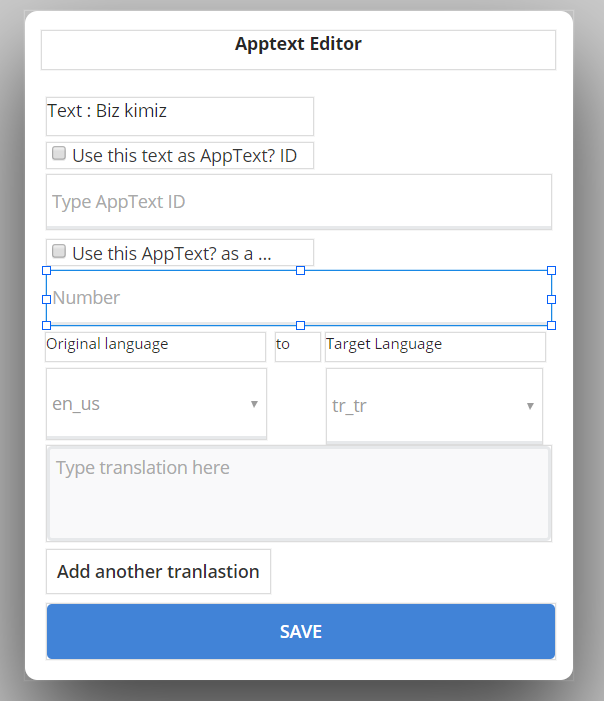The image size is (604, 701).
Task: Click the top-right resize handle of Number field
Action: point(552,271)
